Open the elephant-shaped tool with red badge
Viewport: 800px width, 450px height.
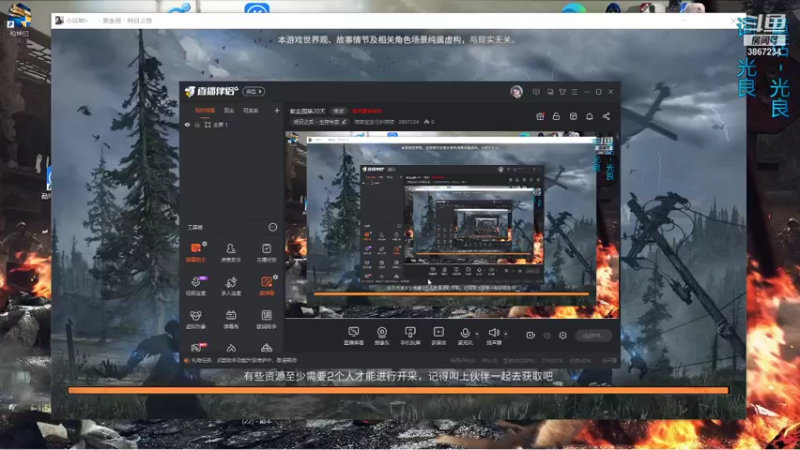[x=196, y=348]
